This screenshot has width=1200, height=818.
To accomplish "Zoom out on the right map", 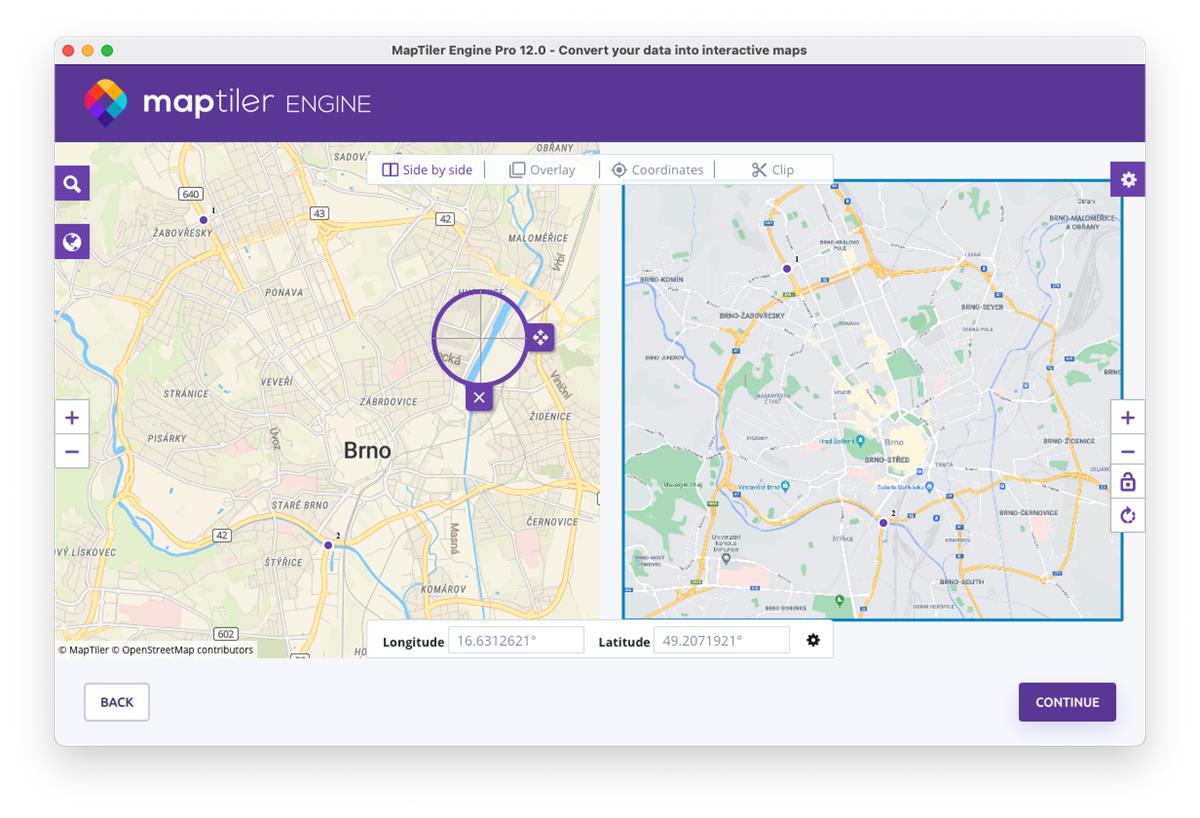I will point(1128,450).
